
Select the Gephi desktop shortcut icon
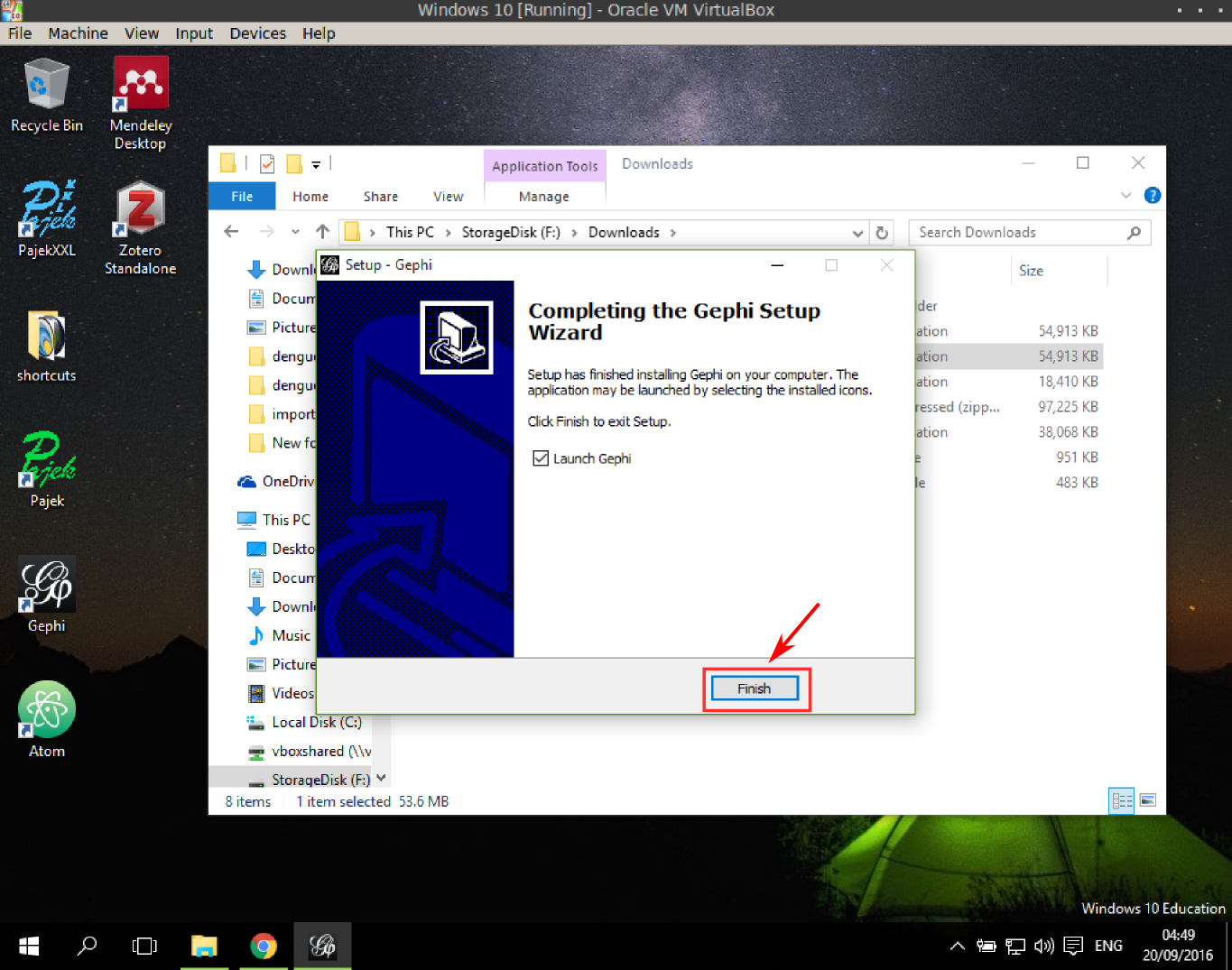point(46,596)
